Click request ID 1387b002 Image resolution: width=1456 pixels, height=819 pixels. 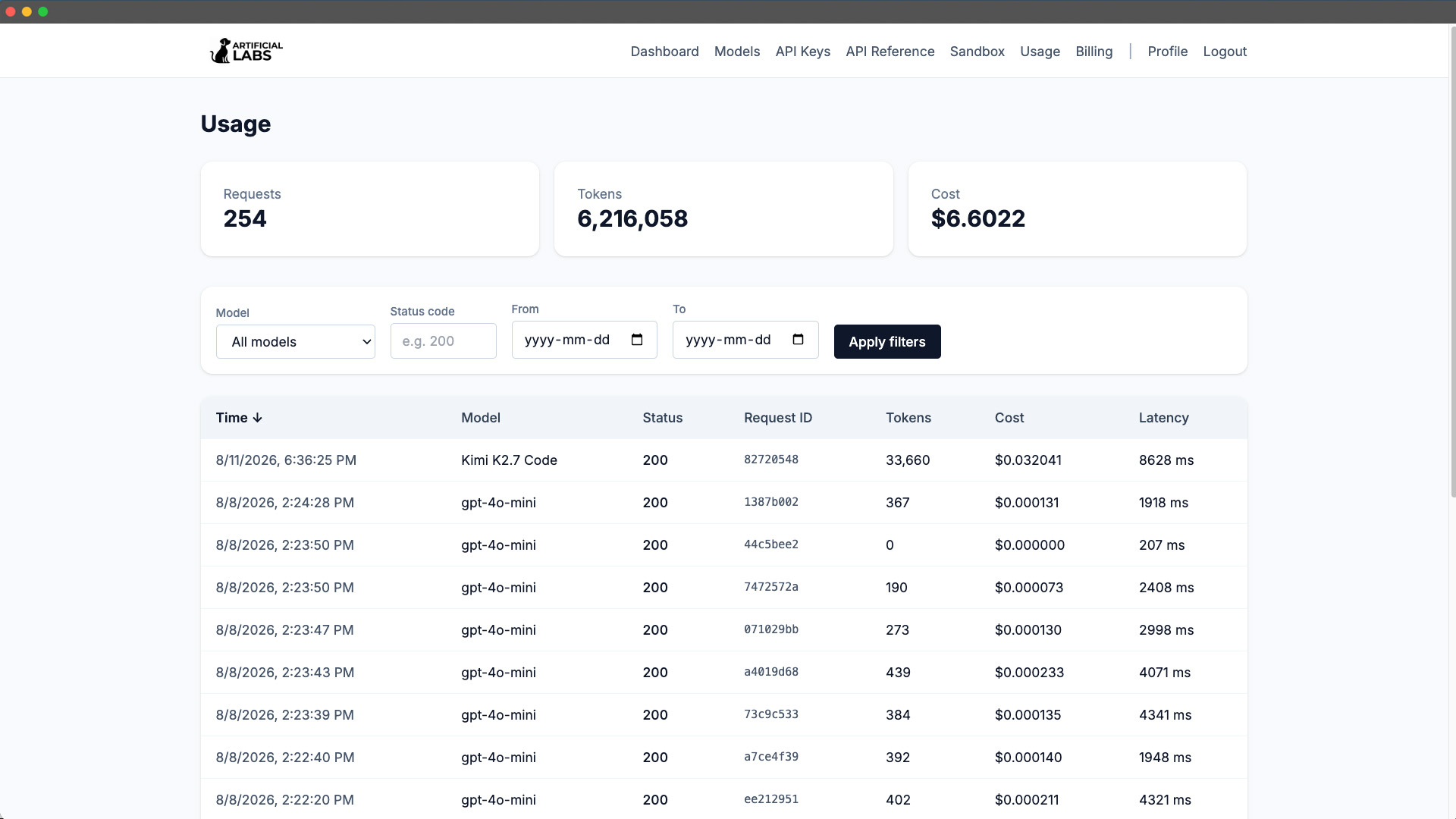770,502
